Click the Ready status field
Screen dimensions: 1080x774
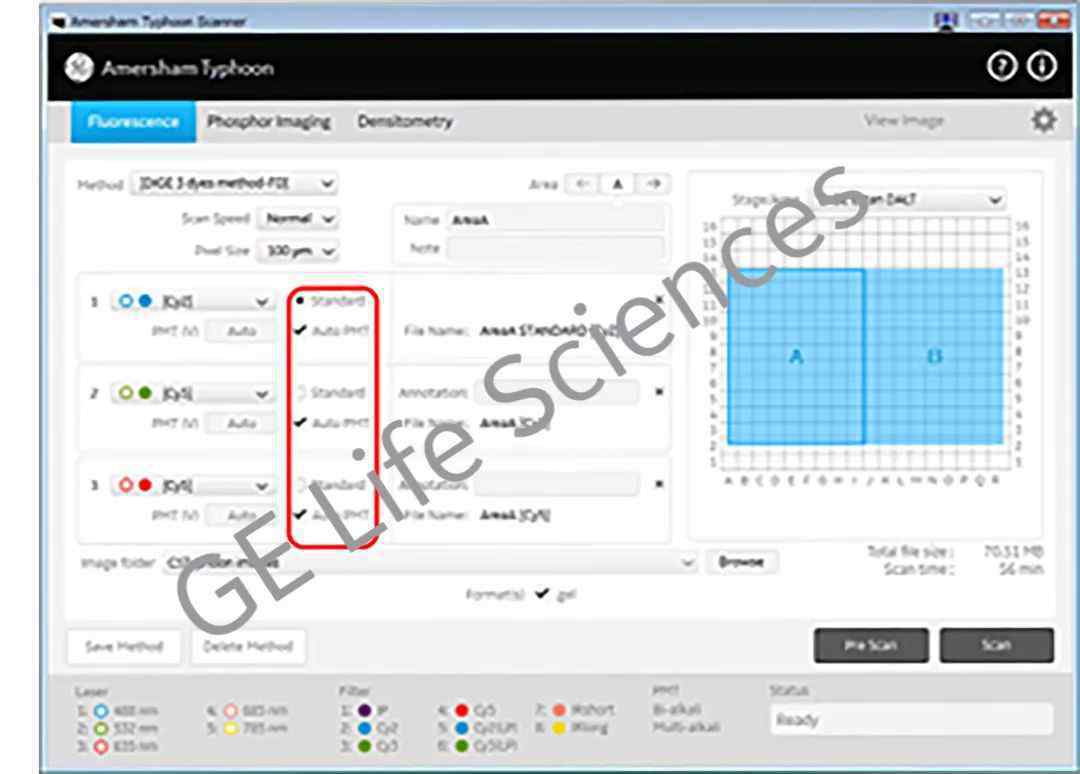pyautogui.click(x=911, y=720)
